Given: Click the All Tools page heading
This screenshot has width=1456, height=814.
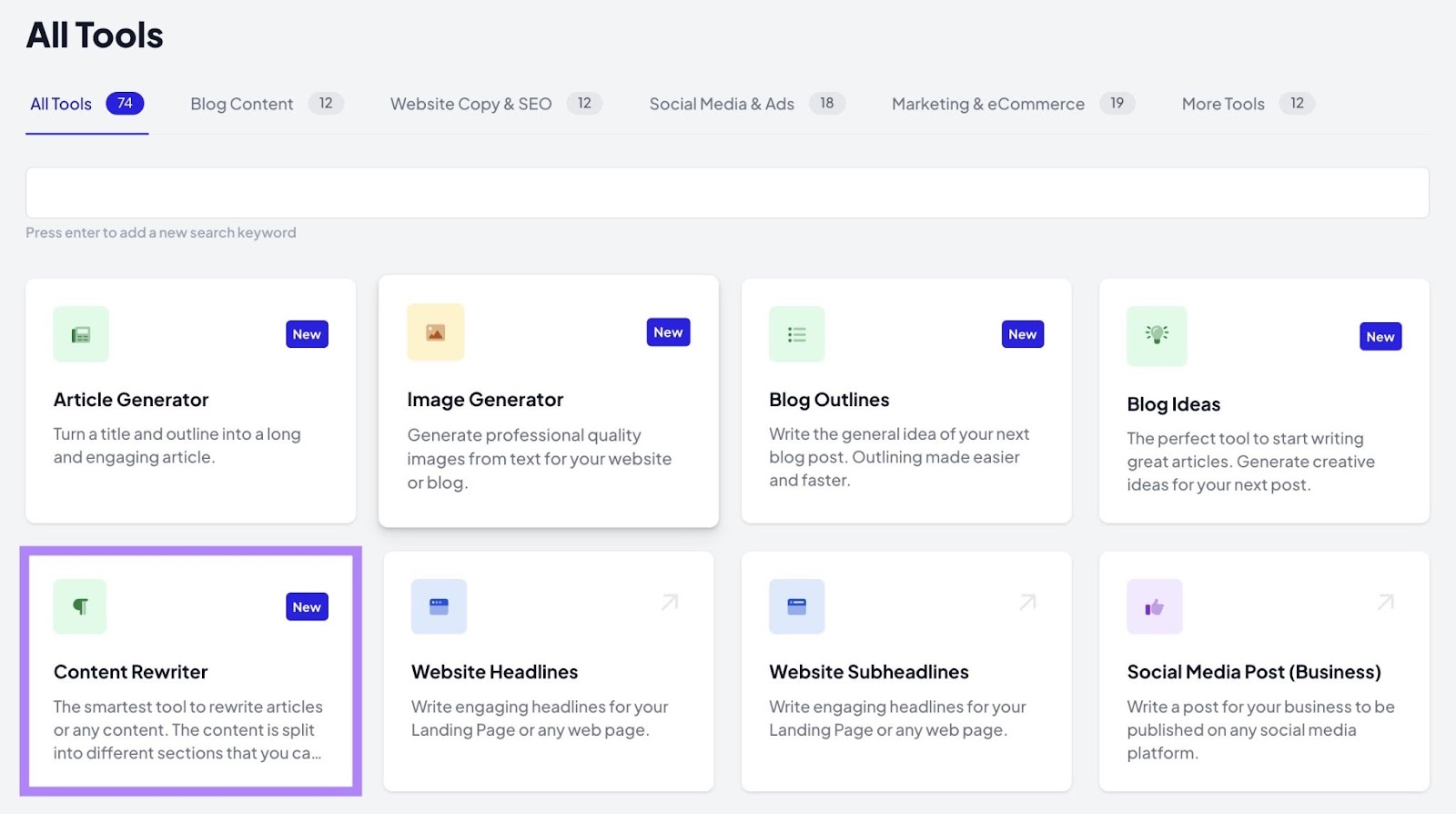Looking at the screenshot, I should (95, 36).
